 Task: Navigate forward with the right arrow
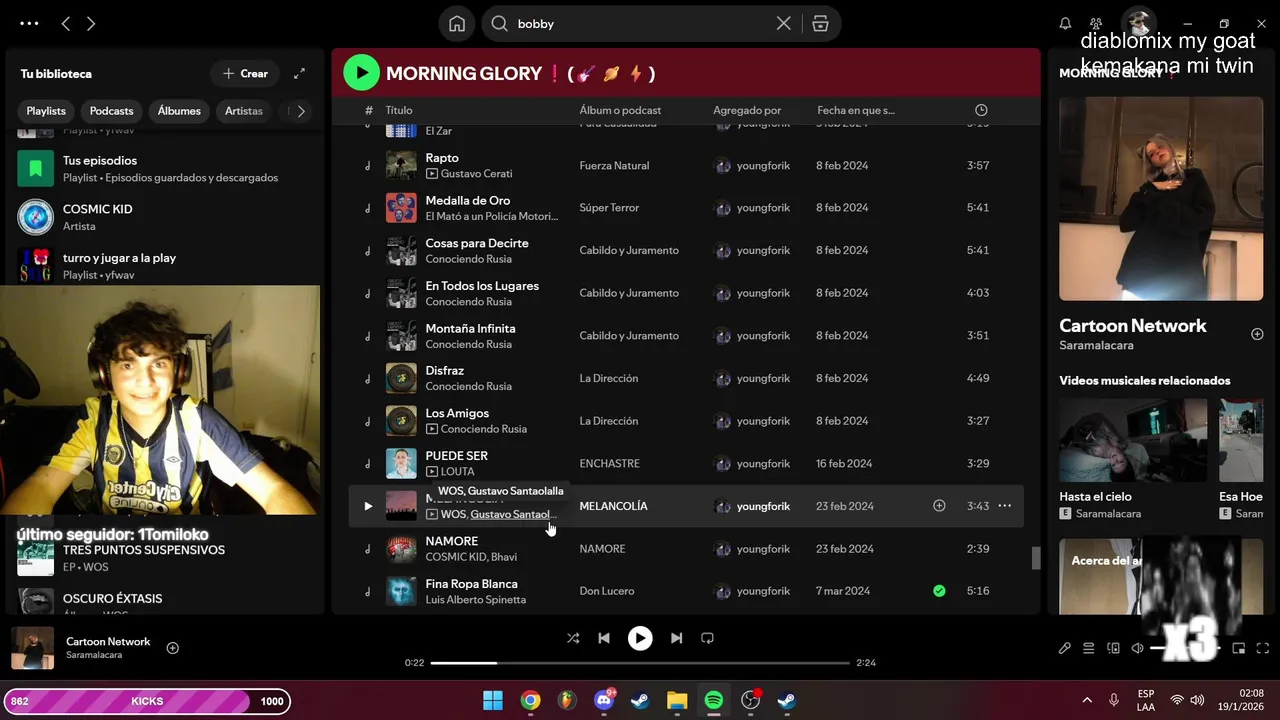pos(91,23)
